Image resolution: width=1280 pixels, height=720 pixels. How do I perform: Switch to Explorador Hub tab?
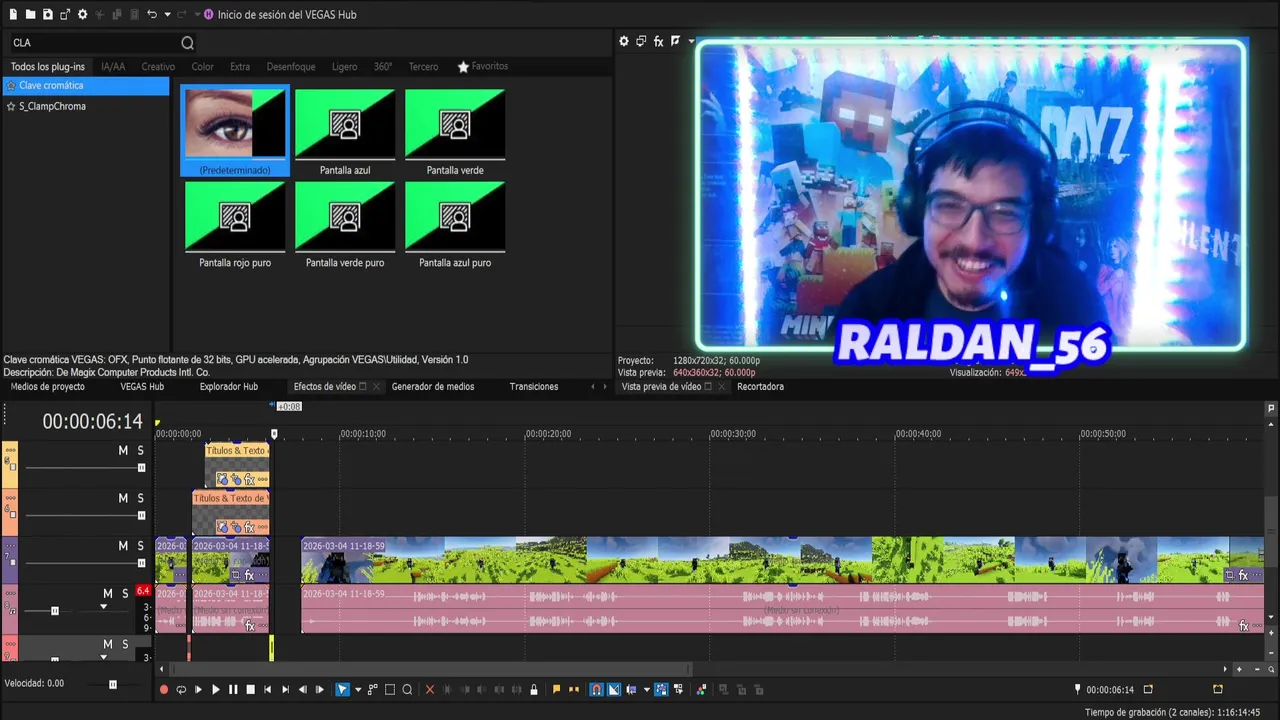point(229,387)
